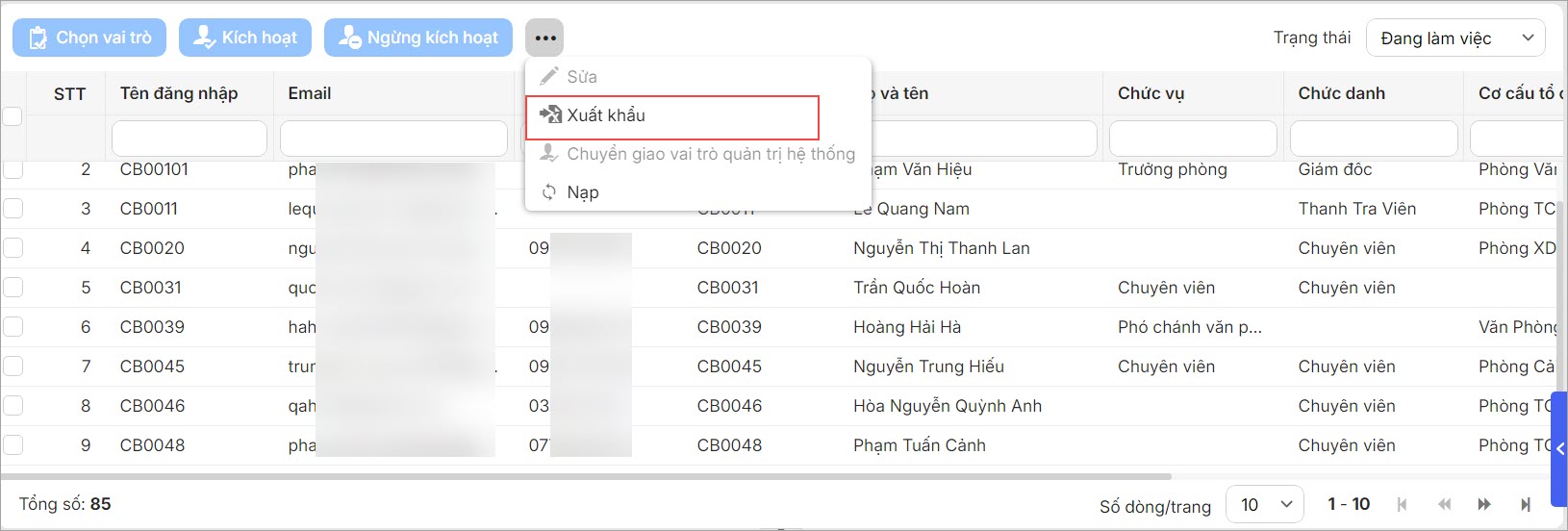
Task: Choose Nạp to reload the list
Action: (698, 191)
